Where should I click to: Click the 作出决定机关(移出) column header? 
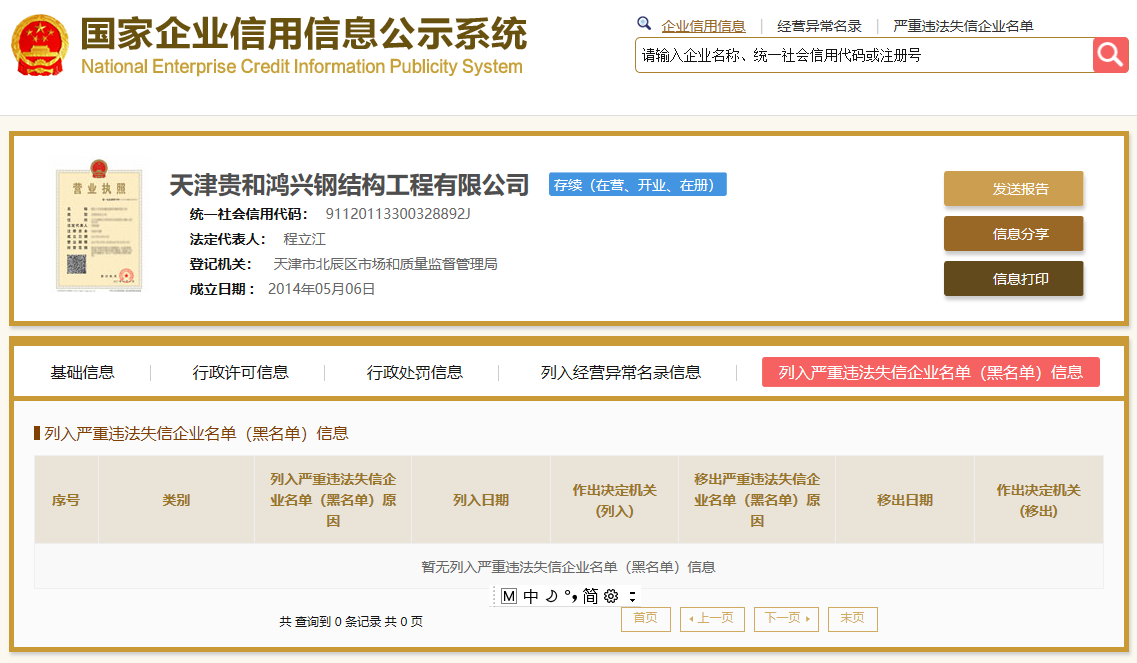tap(1038, 500)
